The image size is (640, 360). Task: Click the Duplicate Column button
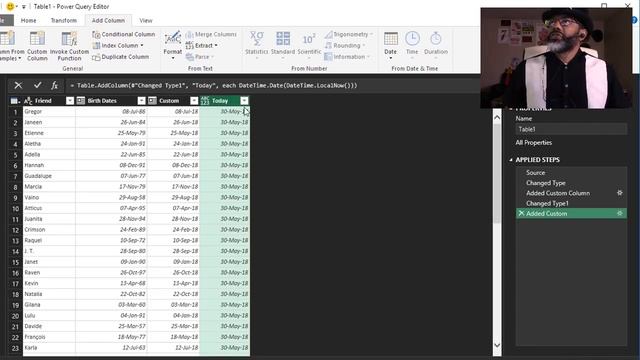coord(120,57)
